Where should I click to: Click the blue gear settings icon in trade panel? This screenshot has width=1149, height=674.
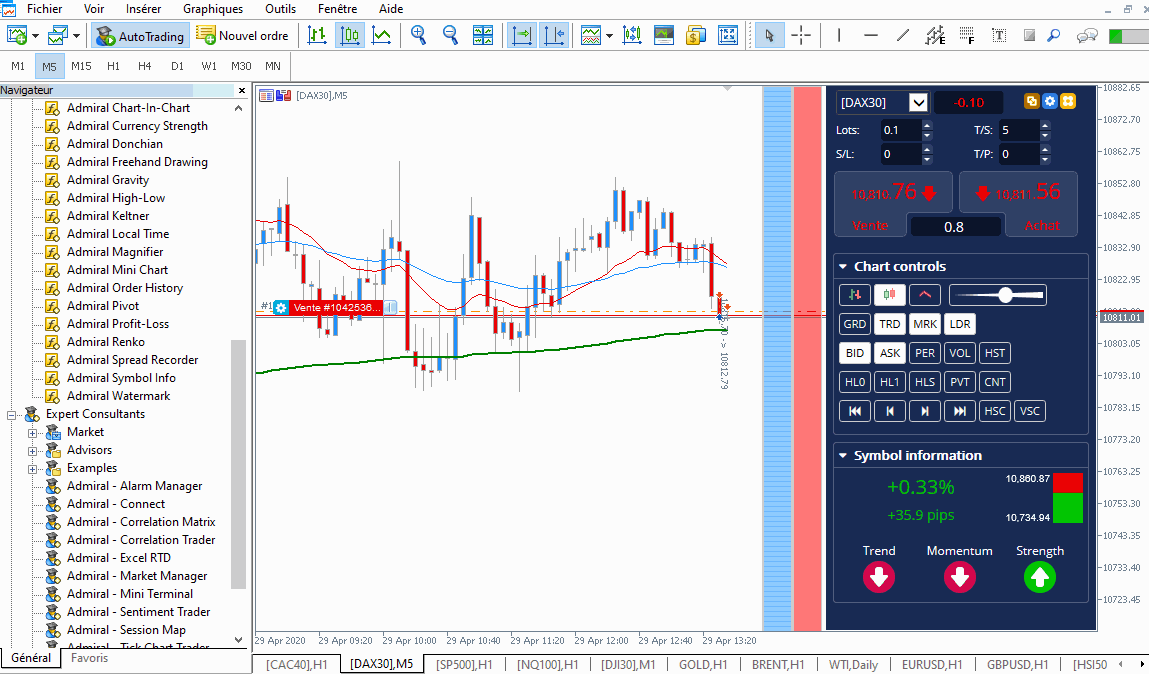[1050, 102]
